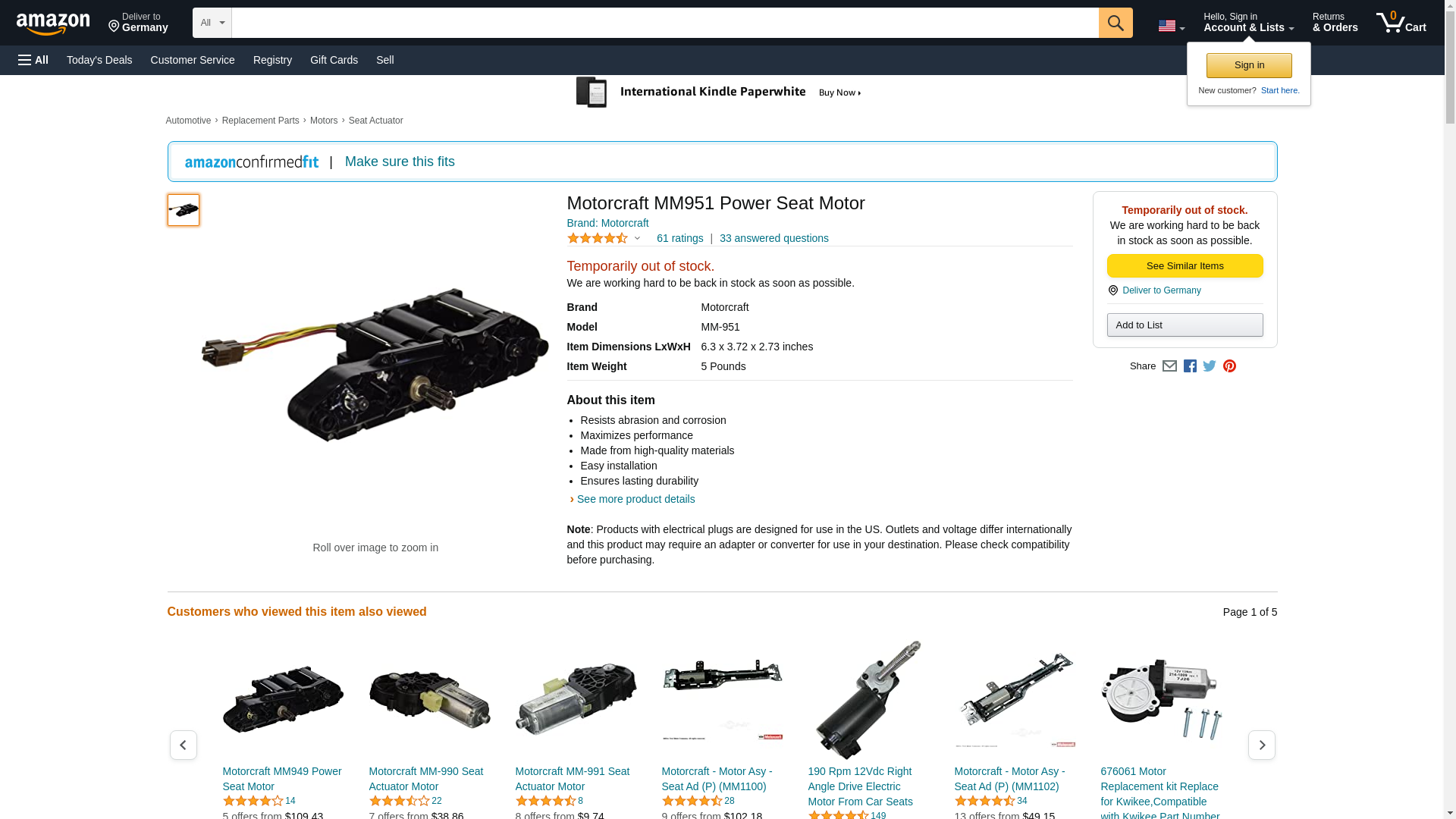1456x819 pixels.
Task: Click the yellow Sign in button
Action: point(1249,65)
